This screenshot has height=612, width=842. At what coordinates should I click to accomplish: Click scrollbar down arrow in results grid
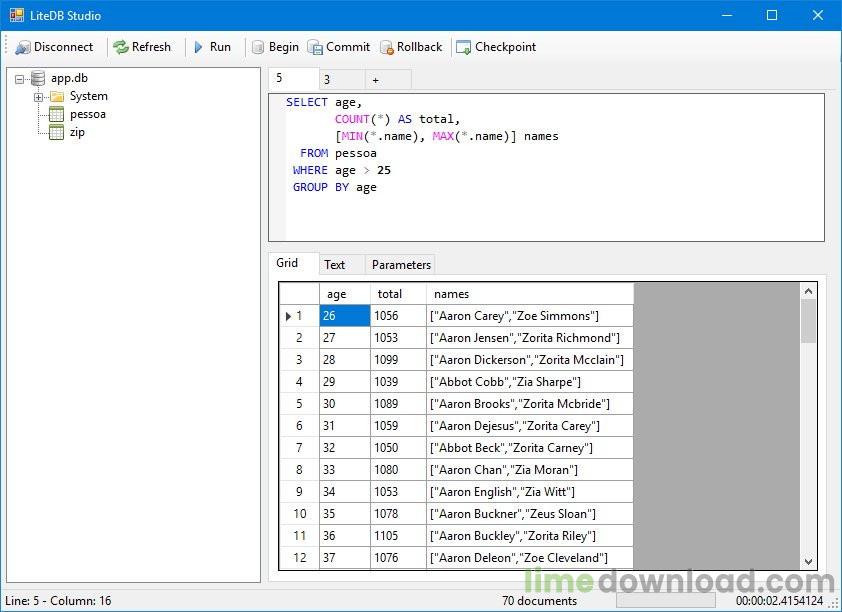pos(809,562)
